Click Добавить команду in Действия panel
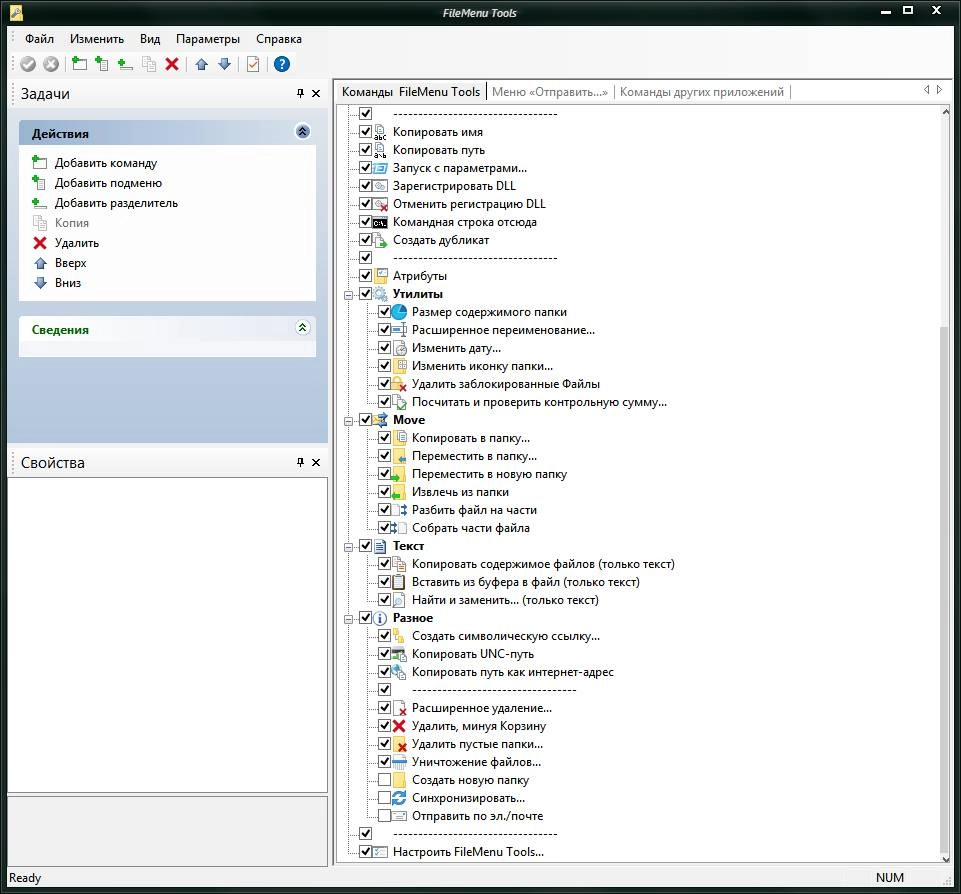 tap(105, 163)
